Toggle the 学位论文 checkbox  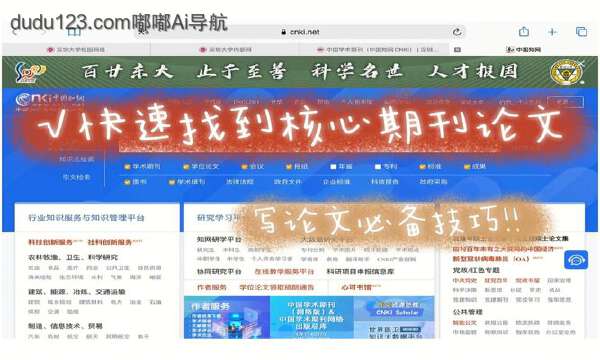[186, 167]
